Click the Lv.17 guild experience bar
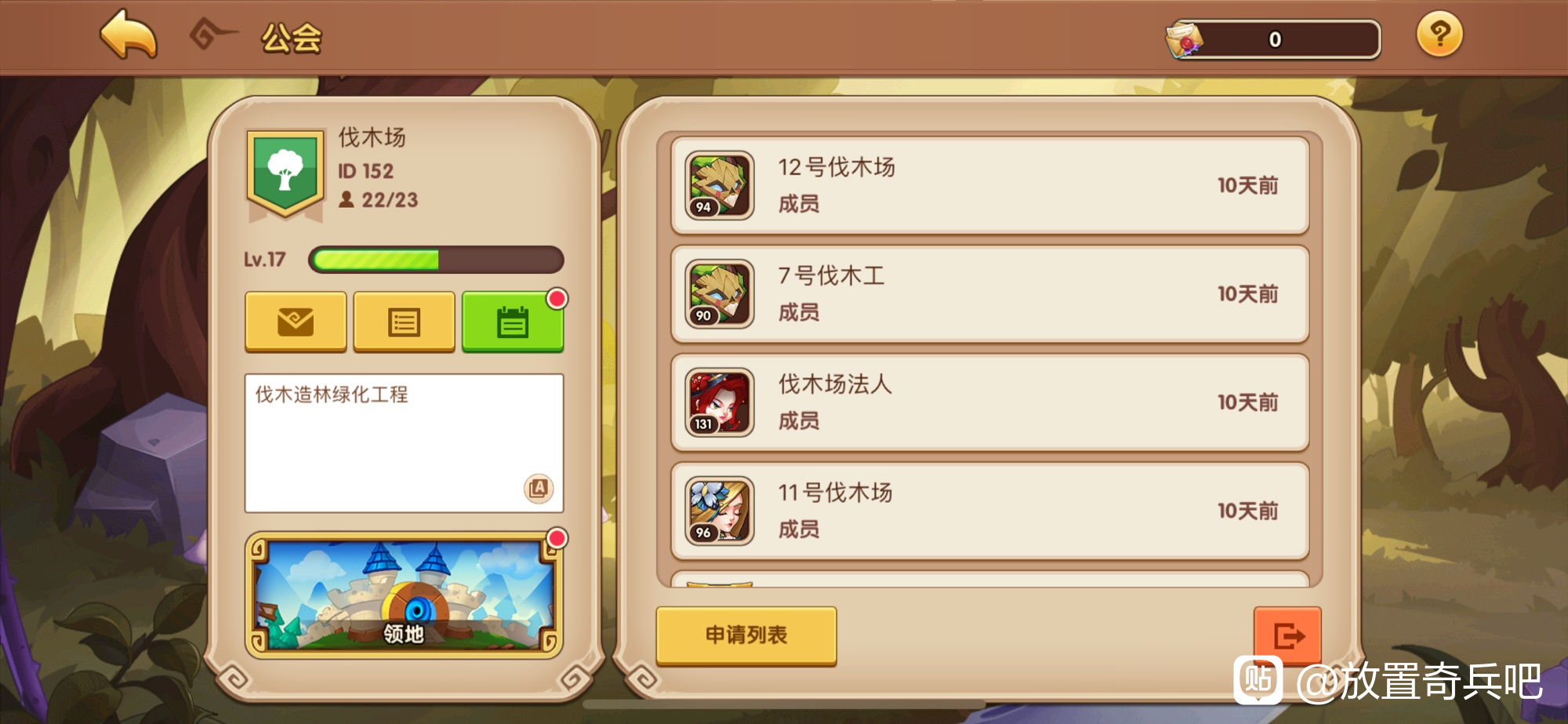The width and height of the screenshot is (1568, 724). [x=436, y=260]
